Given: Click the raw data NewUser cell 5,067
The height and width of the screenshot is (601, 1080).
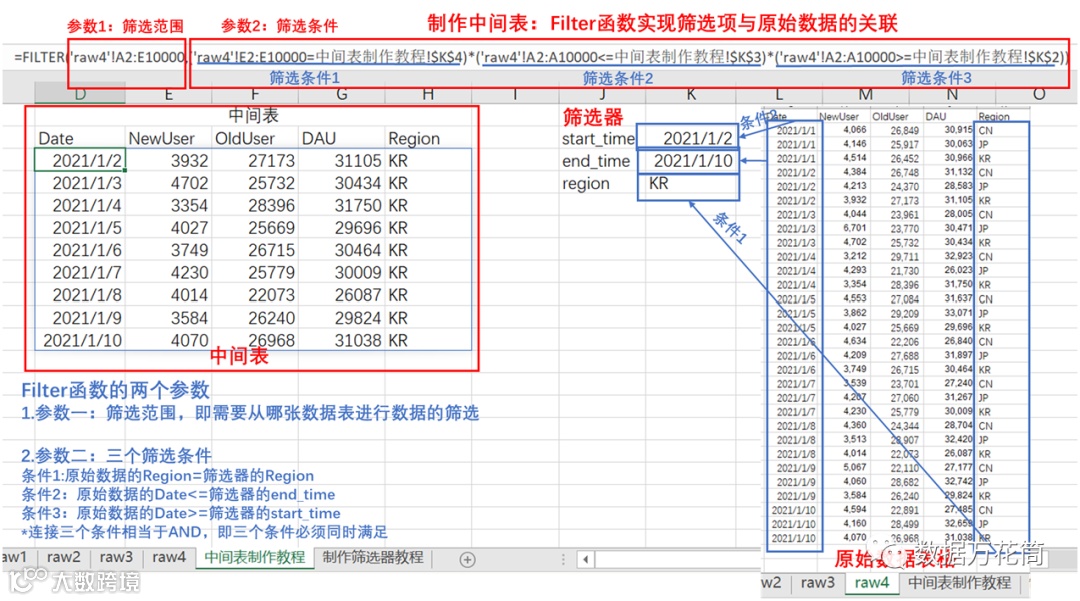Looking at the screenshot, I should pos(854,467).
